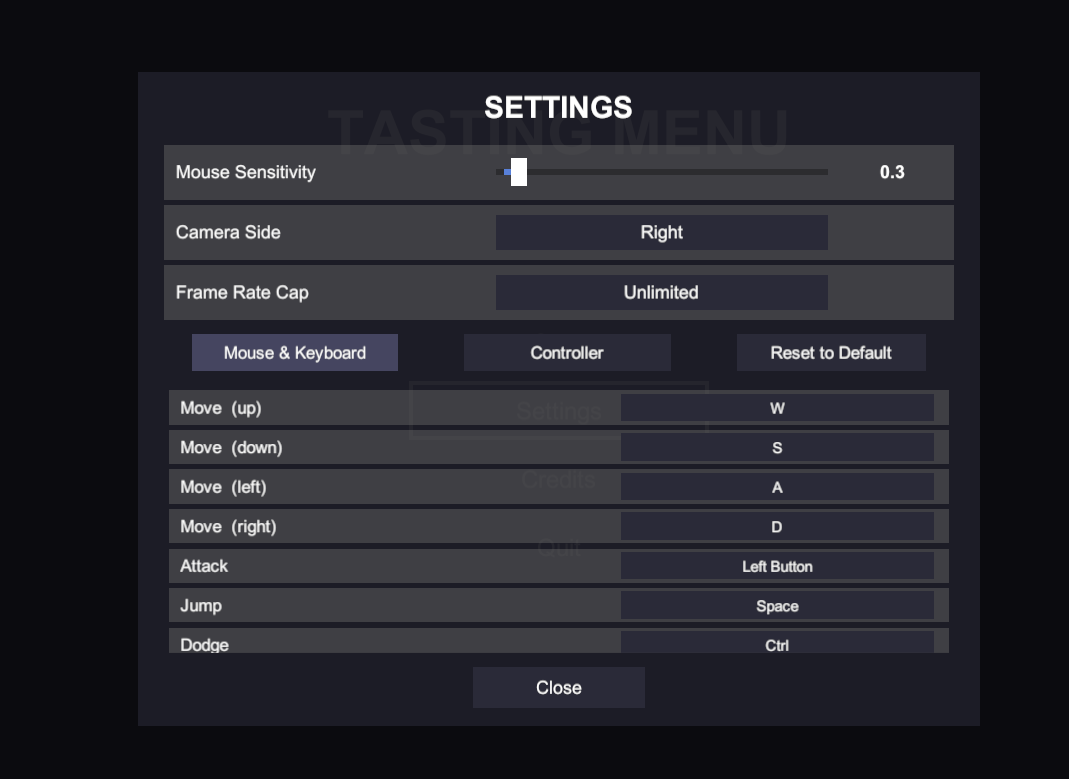Click the Camera Side label
The height and width of the screenshot is (779, 1069).
[228, 232]
